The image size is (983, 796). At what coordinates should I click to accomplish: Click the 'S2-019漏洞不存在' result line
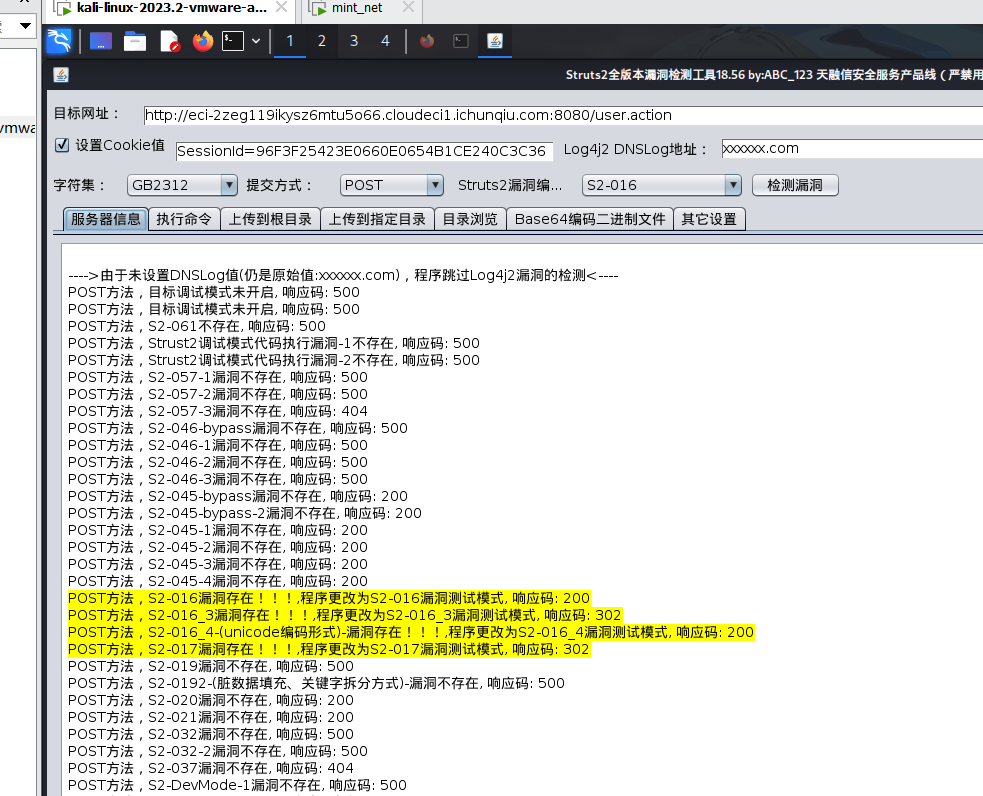pos(211,666)
